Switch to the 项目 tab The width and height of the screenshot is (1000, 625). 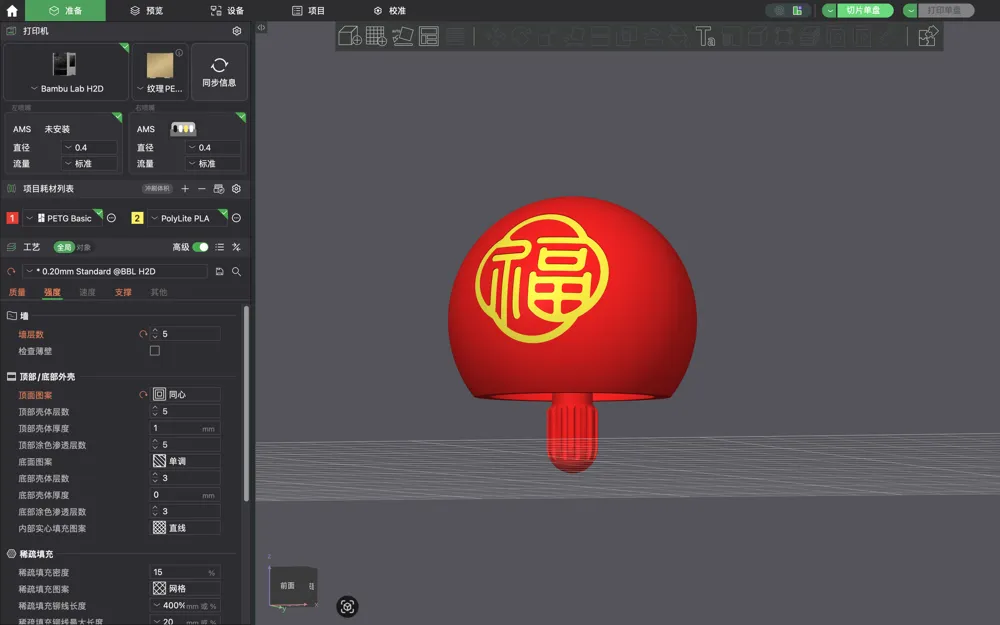point(308,10)
